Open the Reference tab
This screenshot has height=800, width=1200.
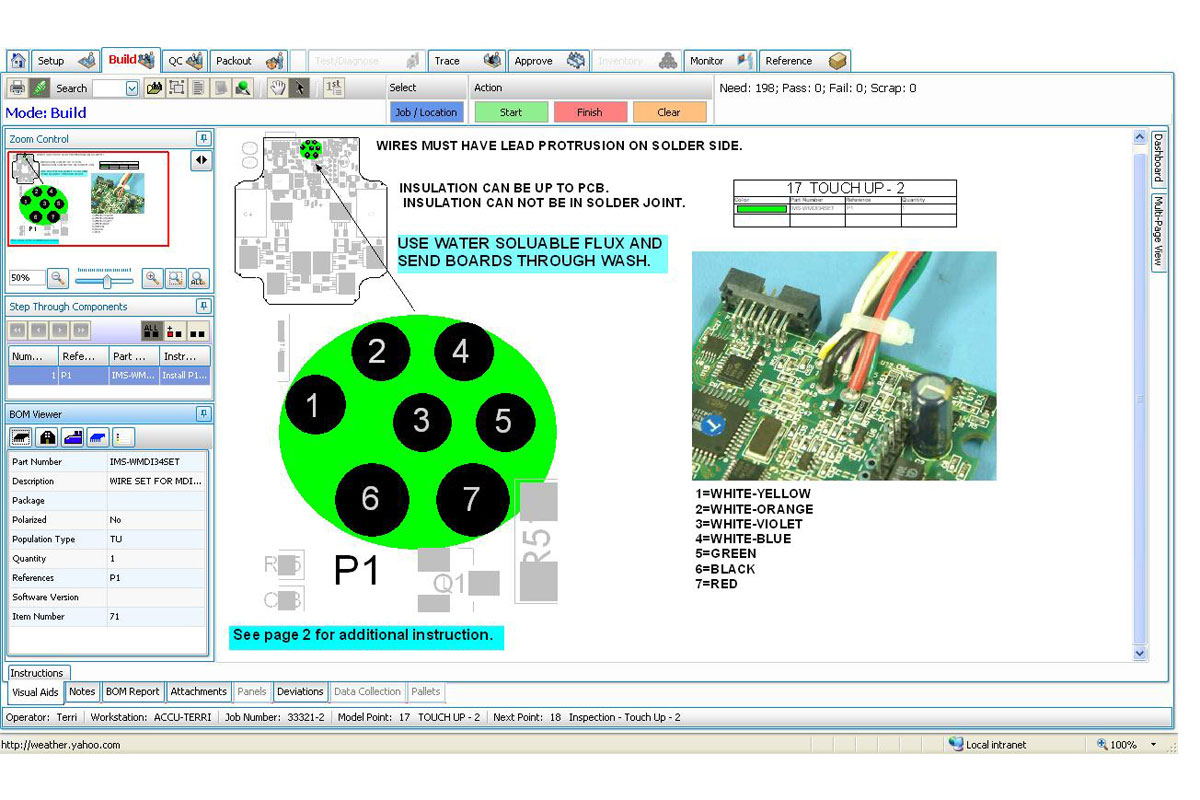pos(805,61)
